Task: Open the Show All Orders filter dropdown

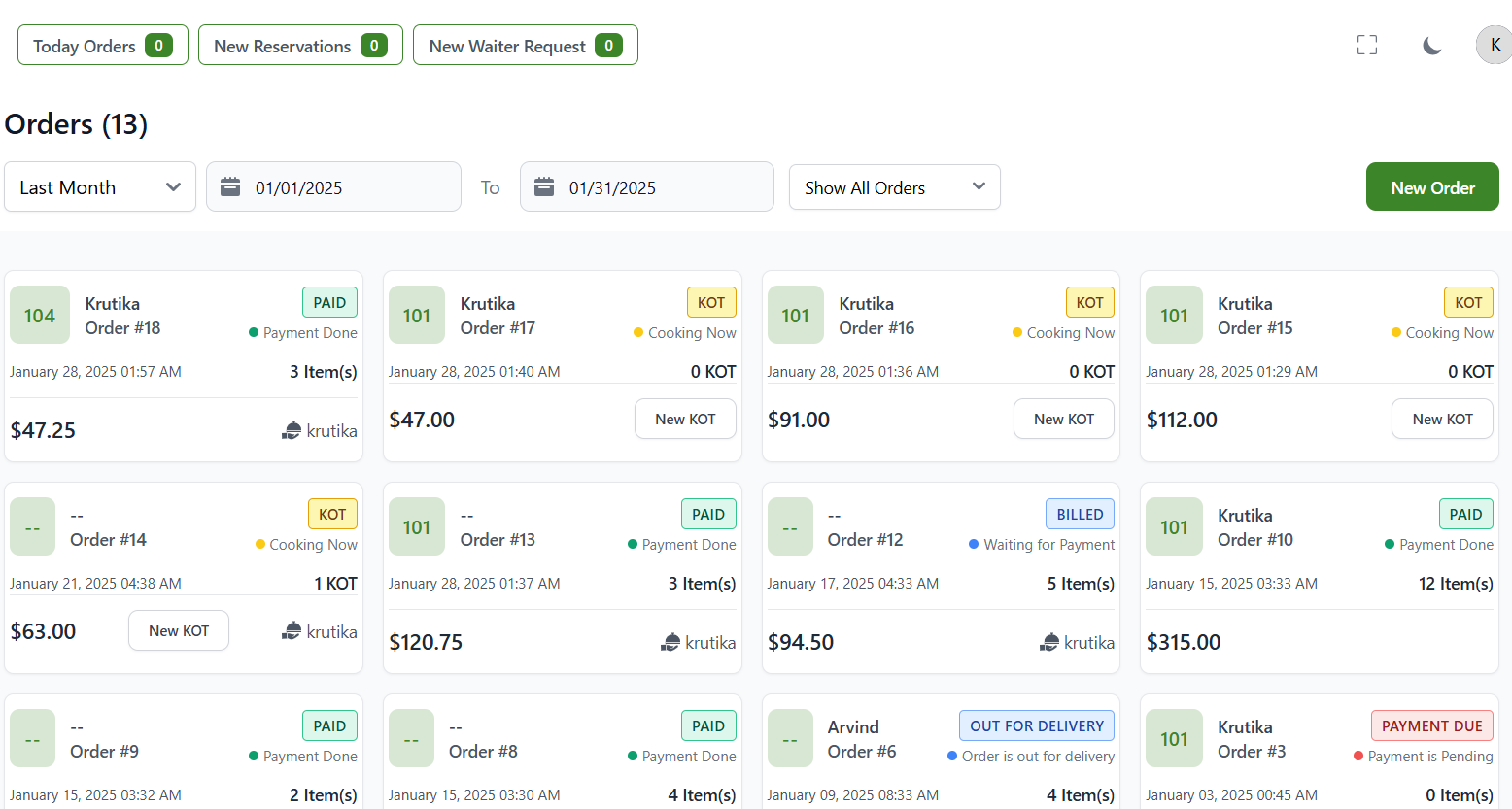Action: (894, 187)
